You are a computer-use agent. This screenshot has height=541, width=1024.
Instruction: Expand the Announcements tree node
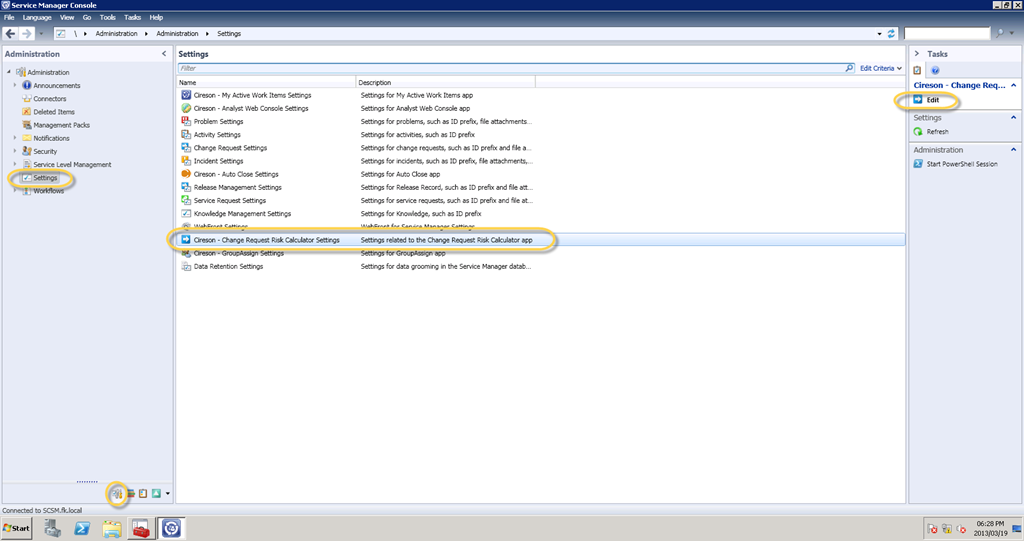tap(15, 86)
